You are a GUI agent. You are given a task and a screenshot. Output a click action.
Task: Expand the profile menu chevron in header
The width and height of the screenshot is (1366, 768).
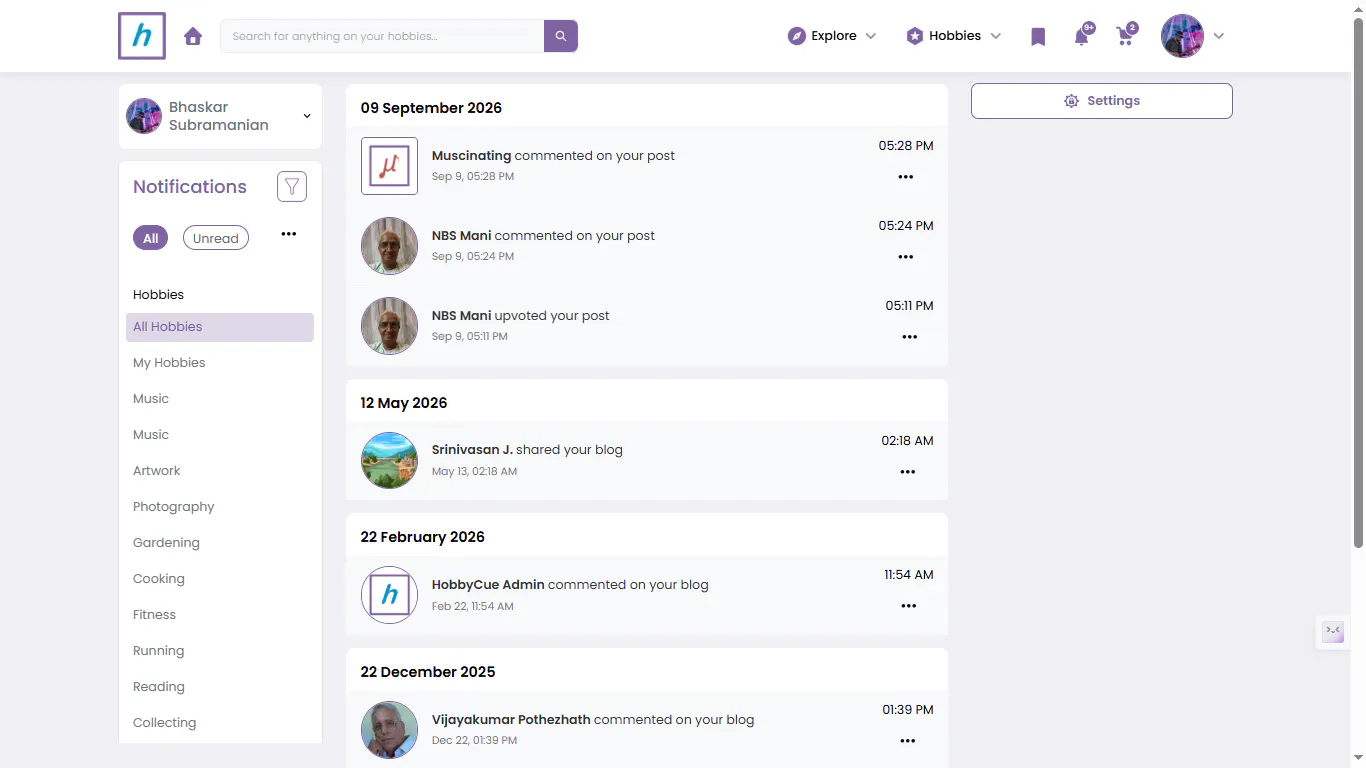click(x=1218, y=36)
